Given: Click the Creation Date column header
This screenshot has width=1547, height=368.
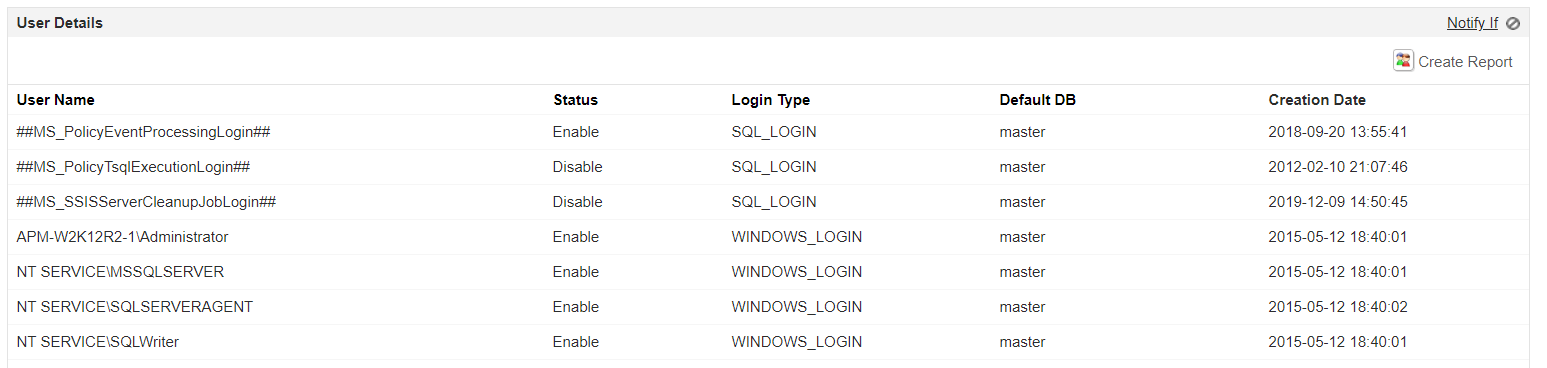Looking at the screenshot, I should (1316, 100).
